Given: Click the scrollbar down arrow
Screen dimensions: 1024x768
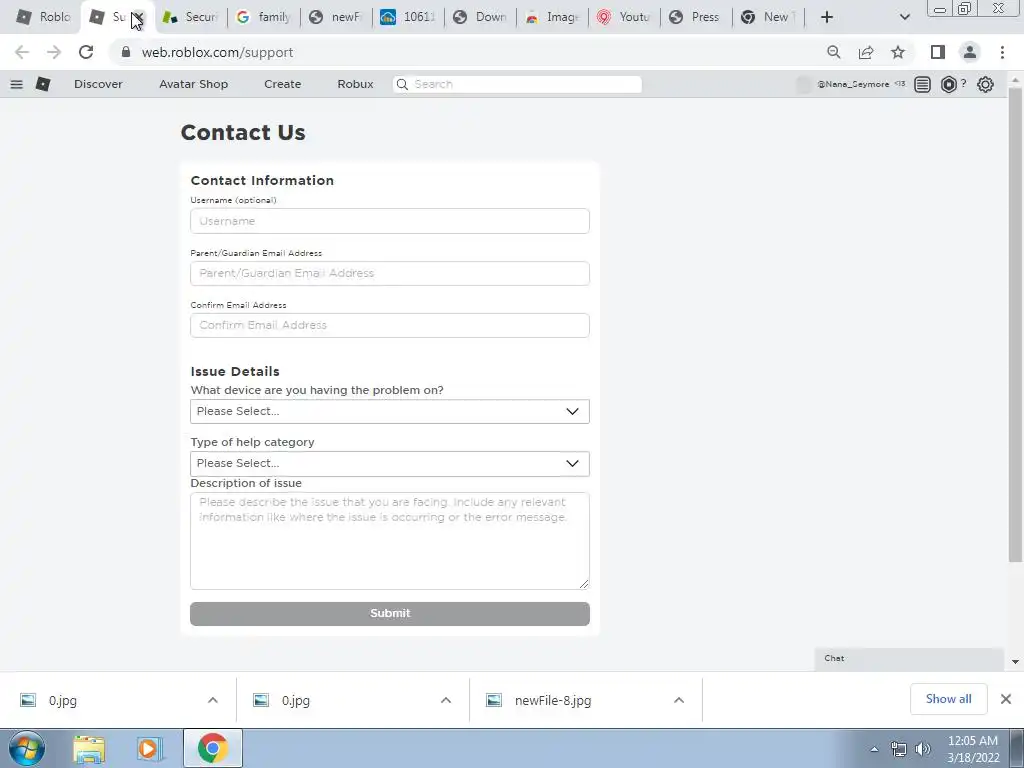Looking at the screenshot, I should (x=1015, y=662).
